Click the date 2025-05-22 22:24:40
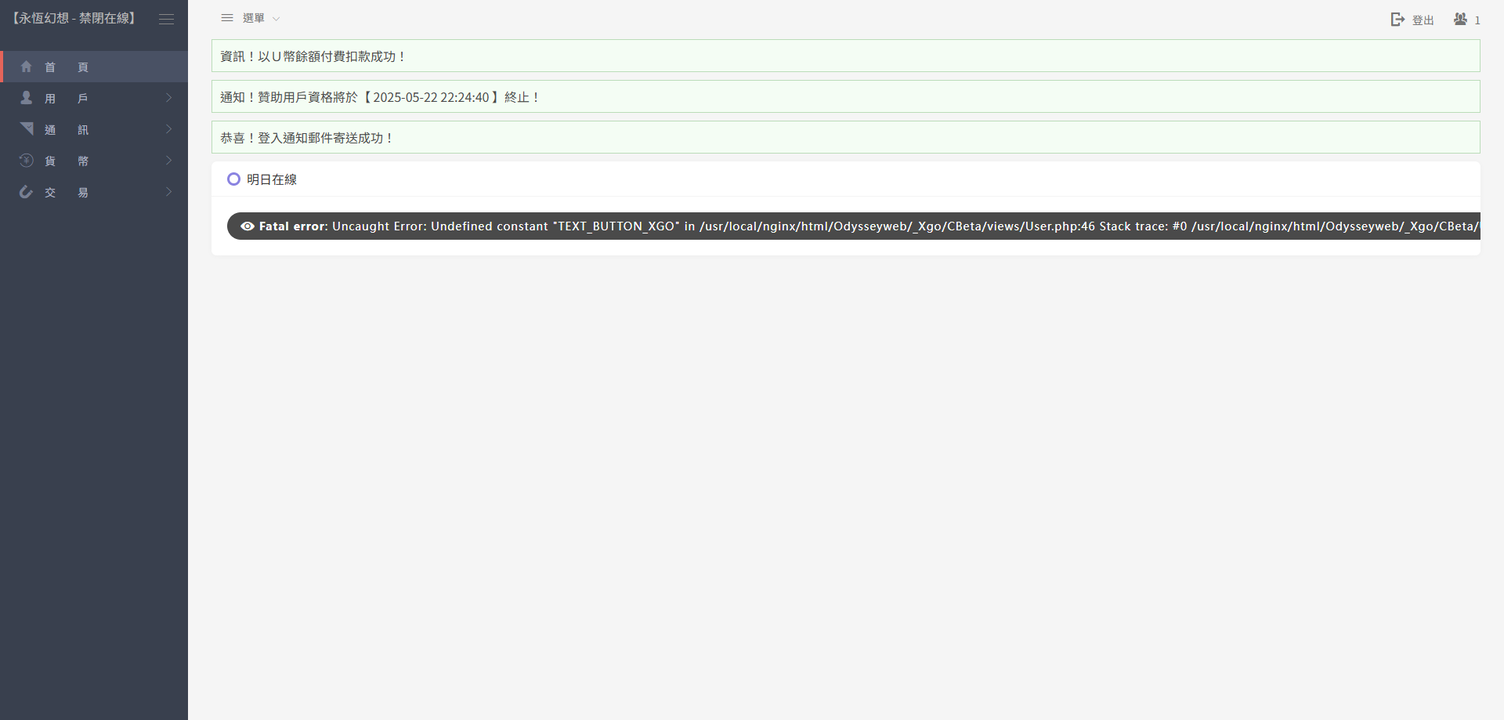 click(431, 97)
